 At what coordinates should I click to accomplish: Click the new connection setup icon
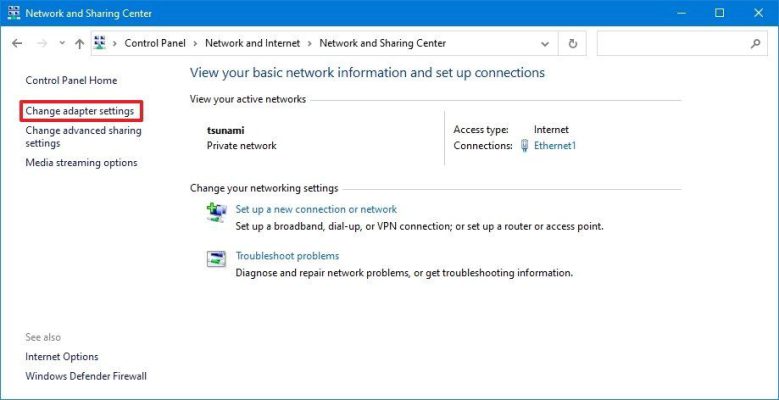tap(216, 212)
